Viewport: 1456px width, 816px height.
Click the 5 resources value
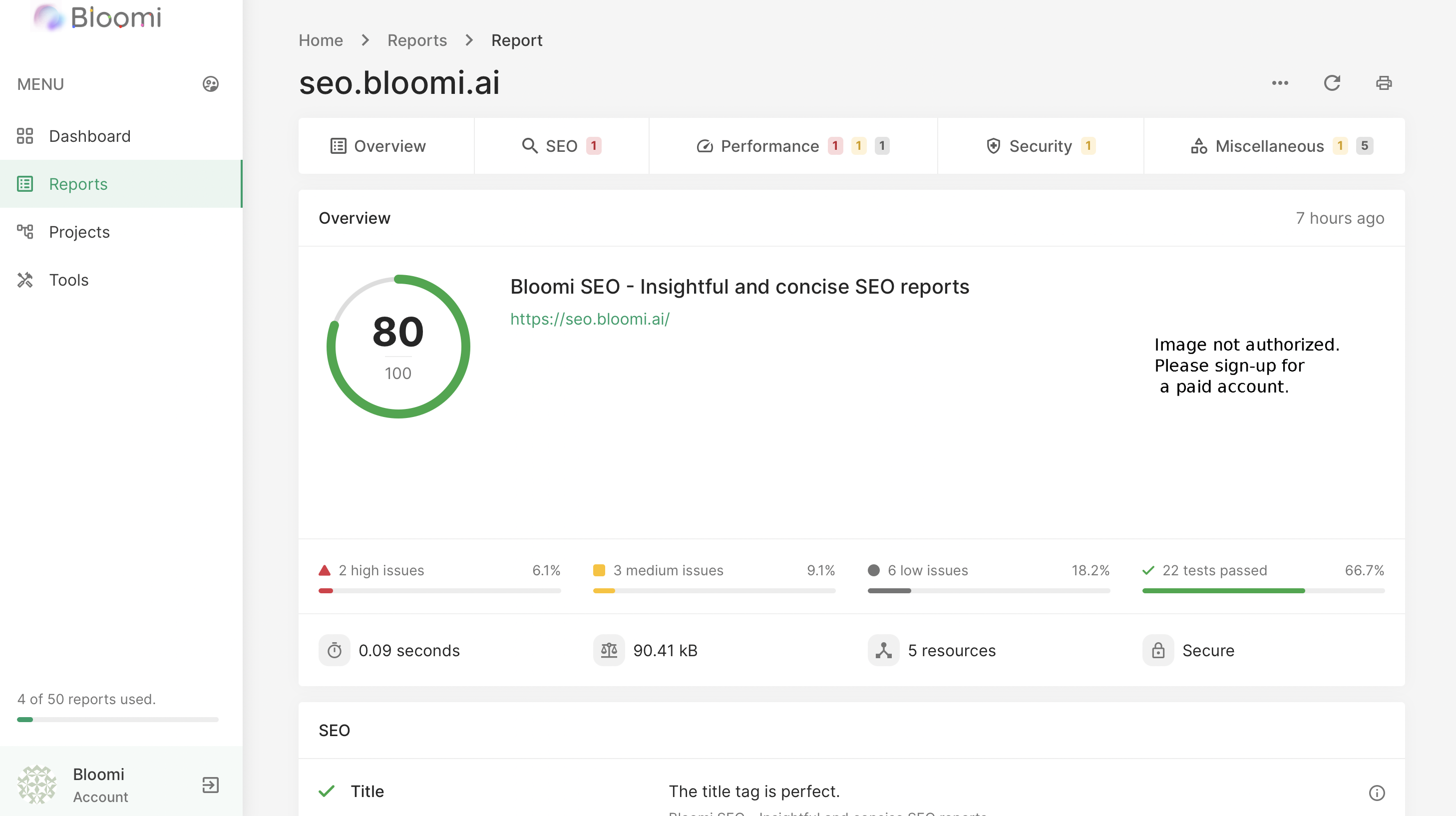tap(952, 650)
